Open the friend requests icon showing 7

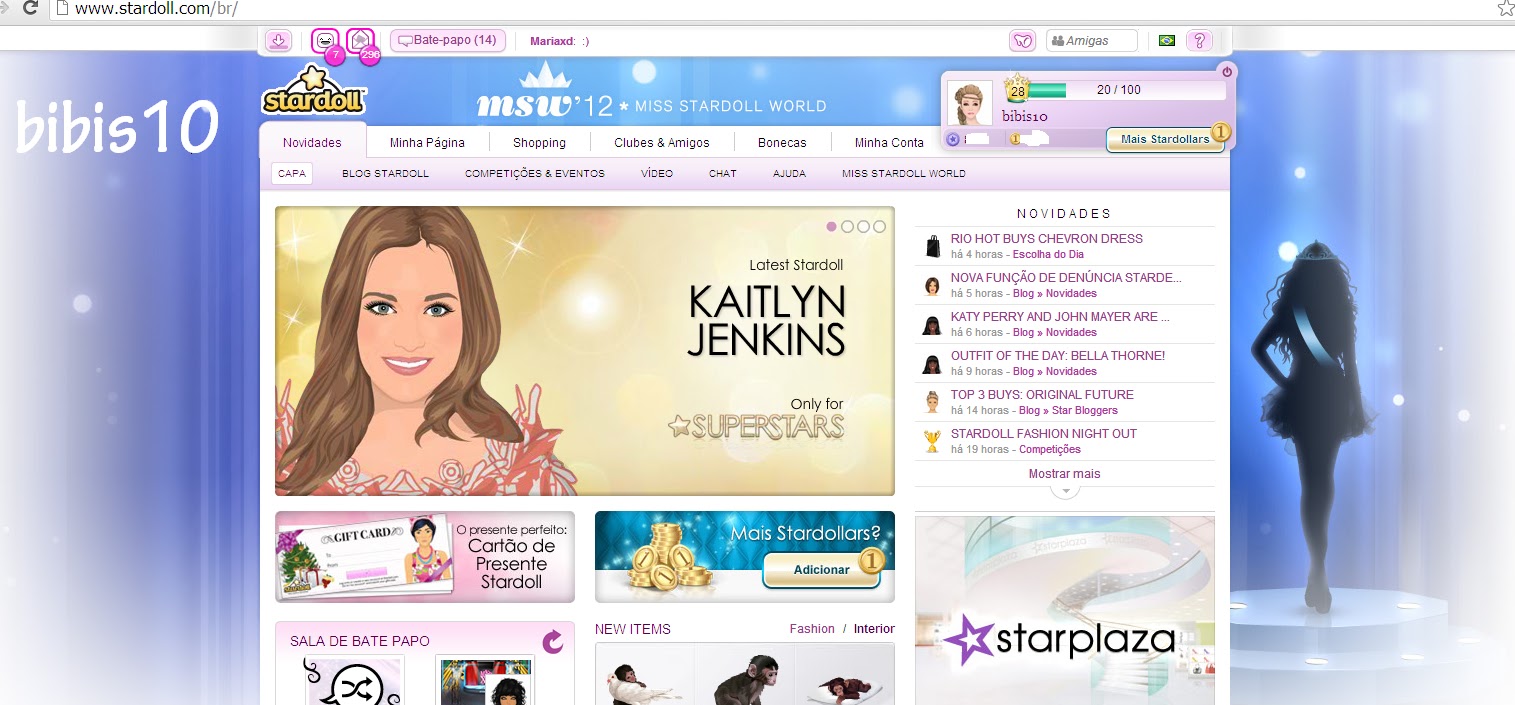tap(325, 41)
